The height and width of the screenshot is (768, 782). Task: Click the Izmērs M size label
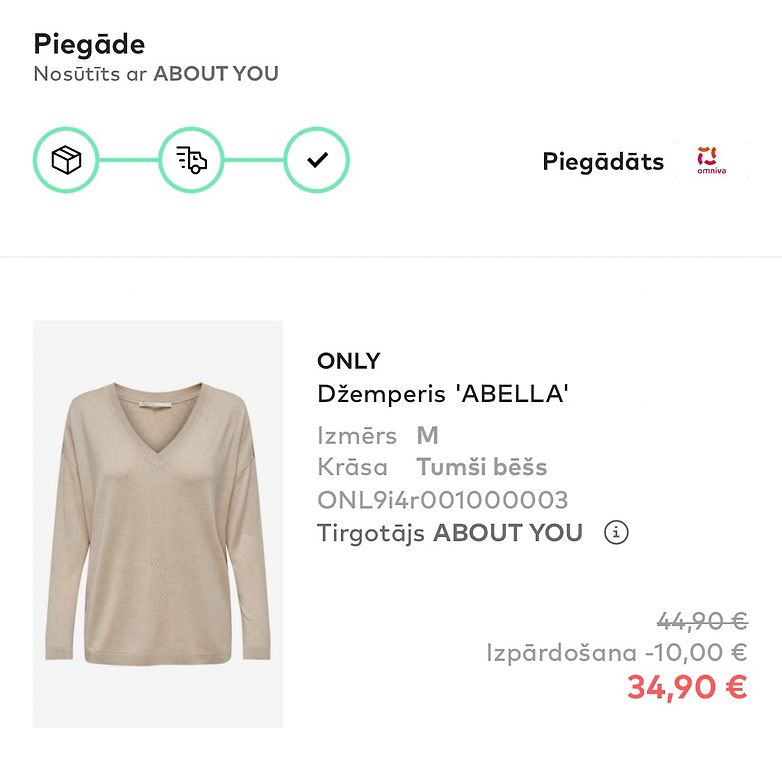(378, 436)
